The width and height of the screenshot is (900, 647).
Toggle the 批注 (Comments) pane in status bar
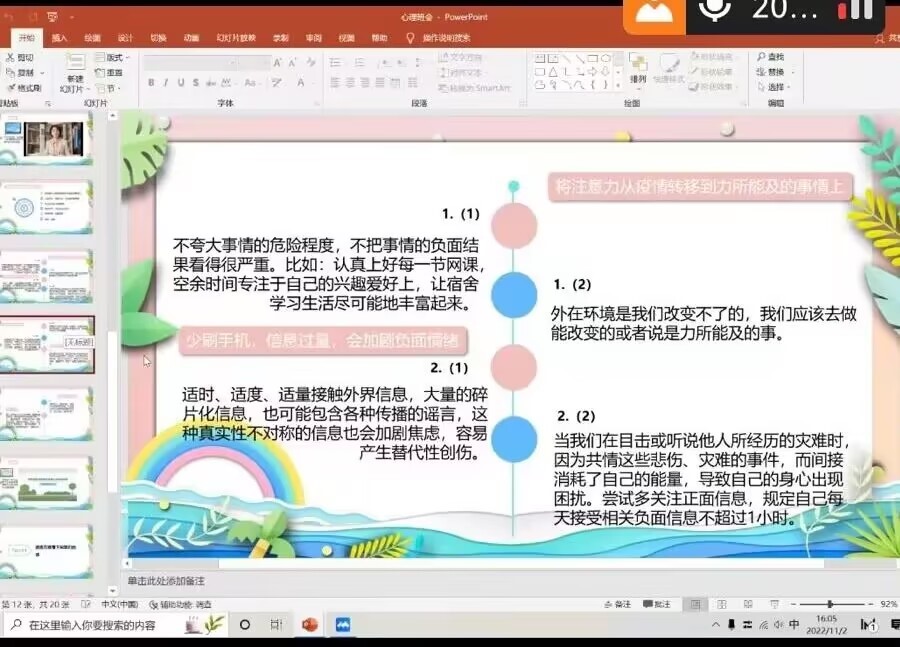(x=656, y=604)
